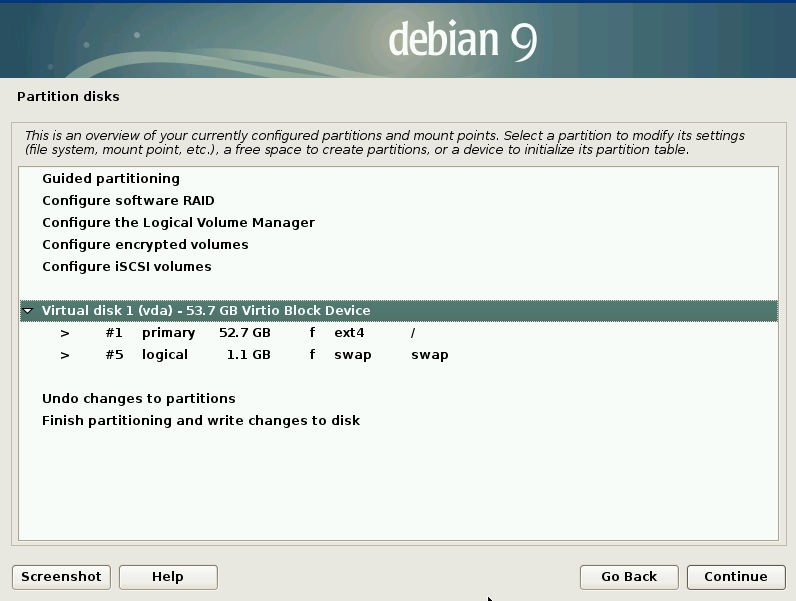Select the #5 logical swap partition
The height and width of the screenshot is (601, 796).
click(x=250, y=355)
